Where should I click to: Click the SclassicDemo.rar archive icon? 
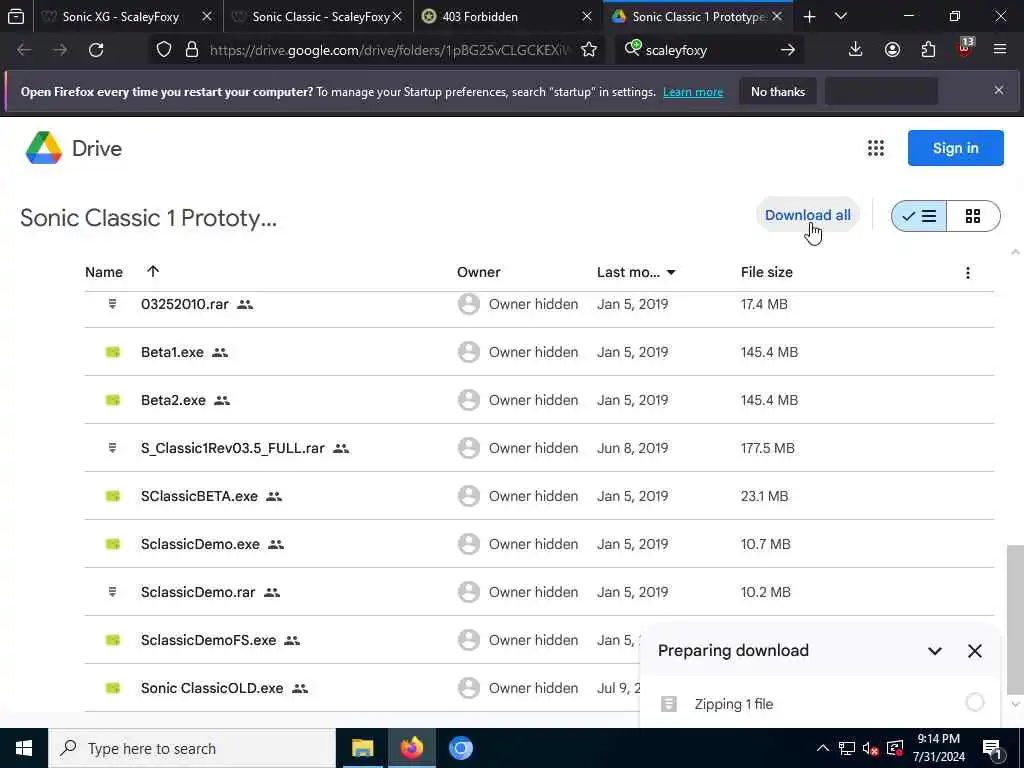tap(112, 592)
